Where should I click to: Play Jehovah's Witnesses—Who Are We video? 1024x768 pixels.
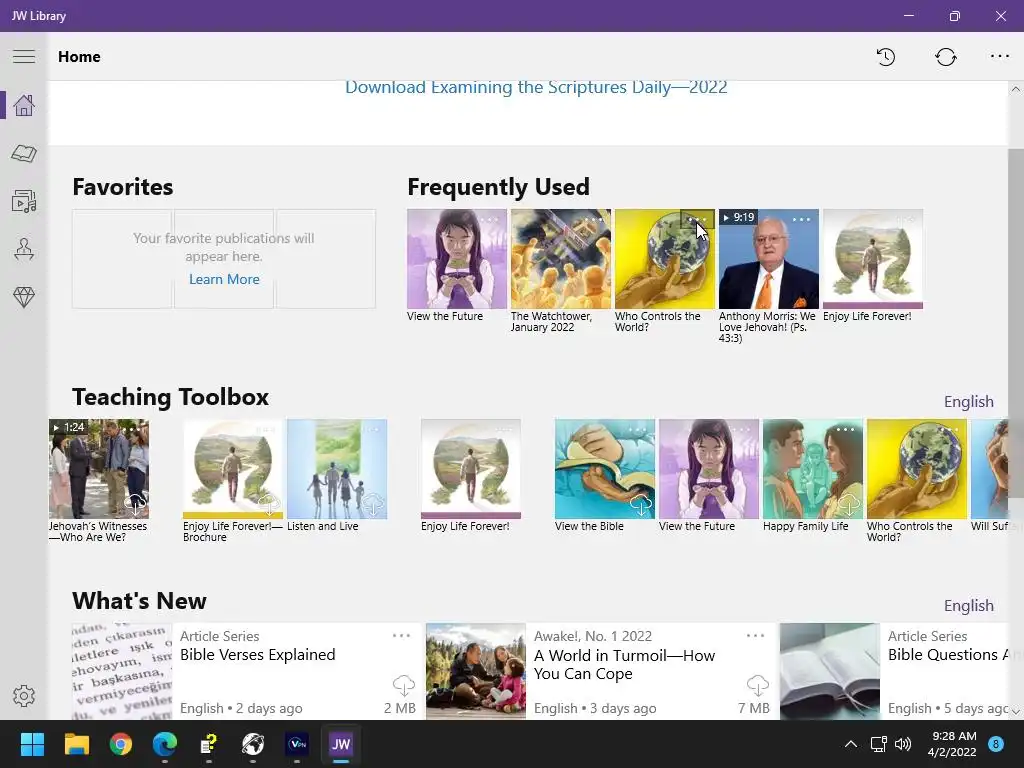pos(99,469)
